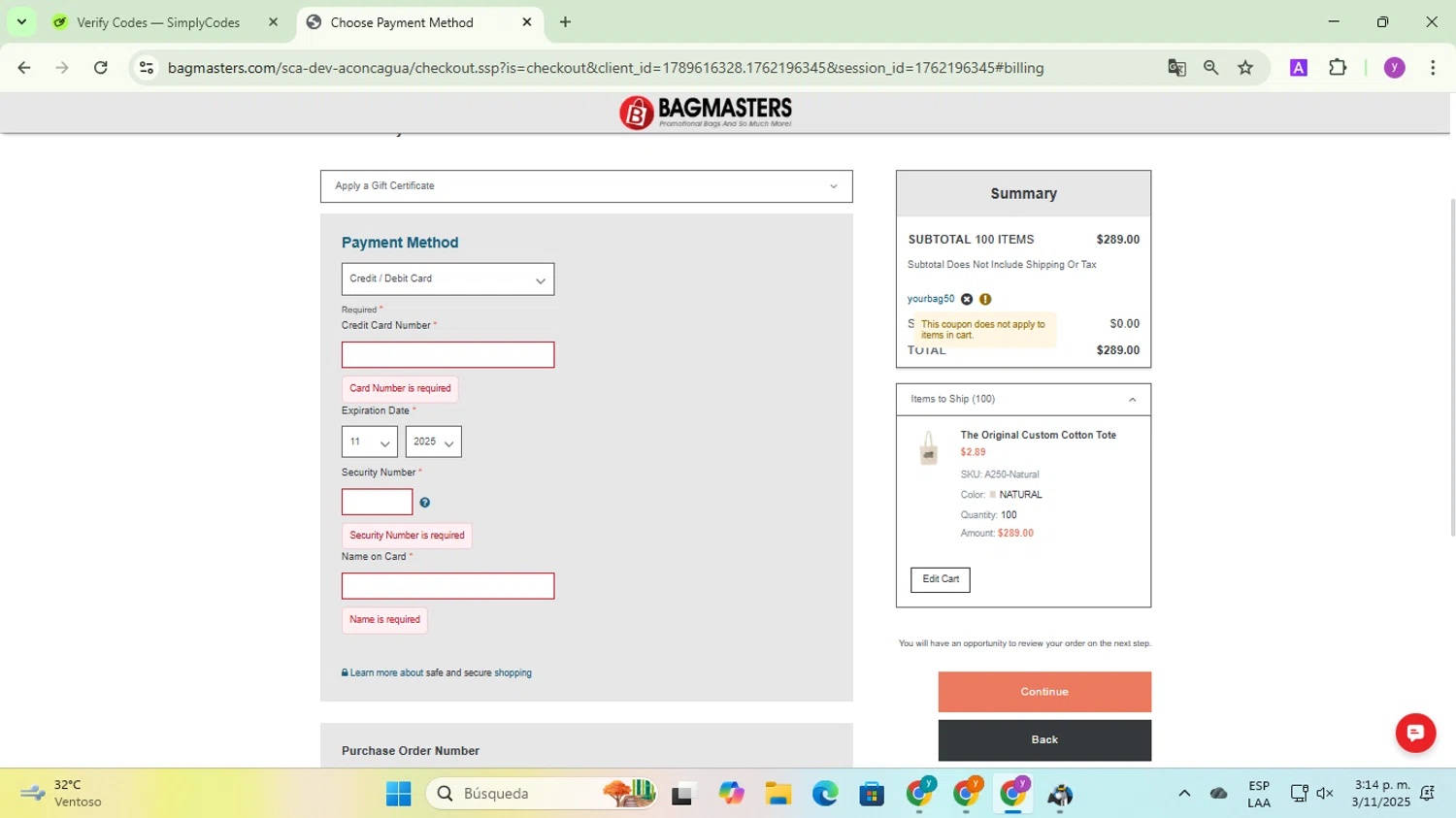Close the Choose Payment Method tab
The width and height of the screenshot is (1456, 818).
tap(527, 22)
